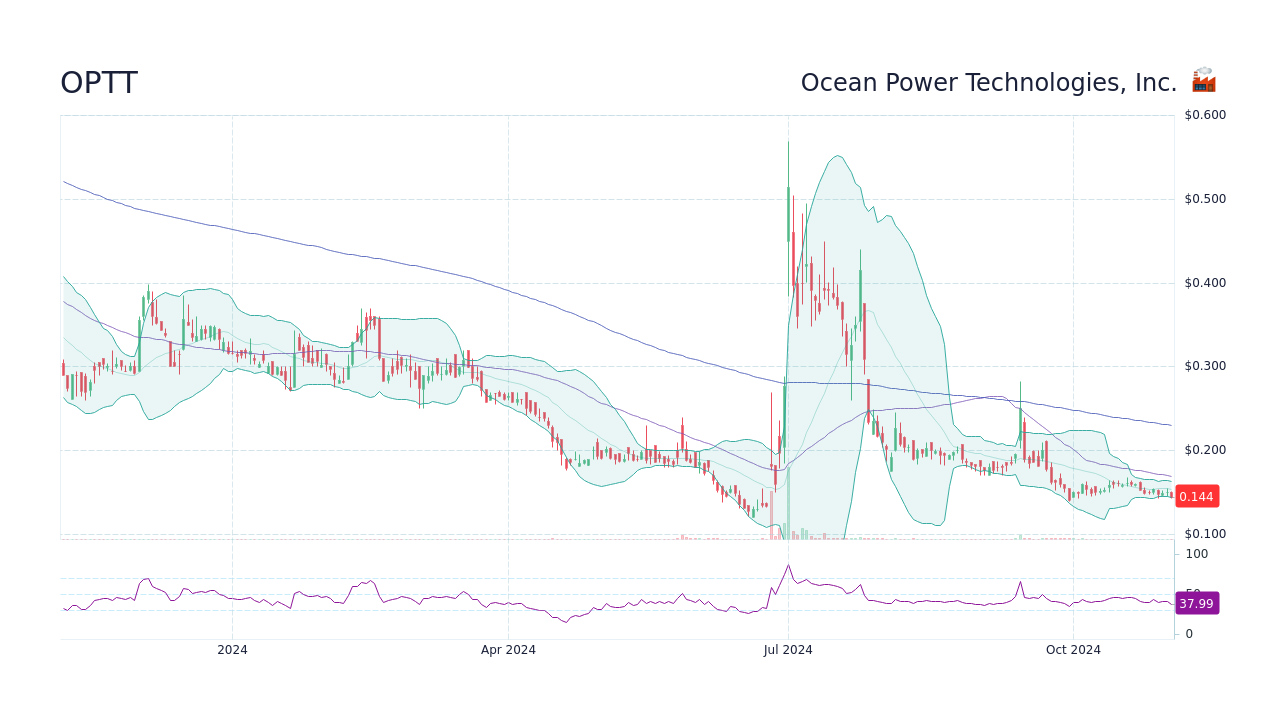Click the $0.200 price axis label
Image resolution: width=1280 pixels, height=720 pixels.
tap(1205, 450)
